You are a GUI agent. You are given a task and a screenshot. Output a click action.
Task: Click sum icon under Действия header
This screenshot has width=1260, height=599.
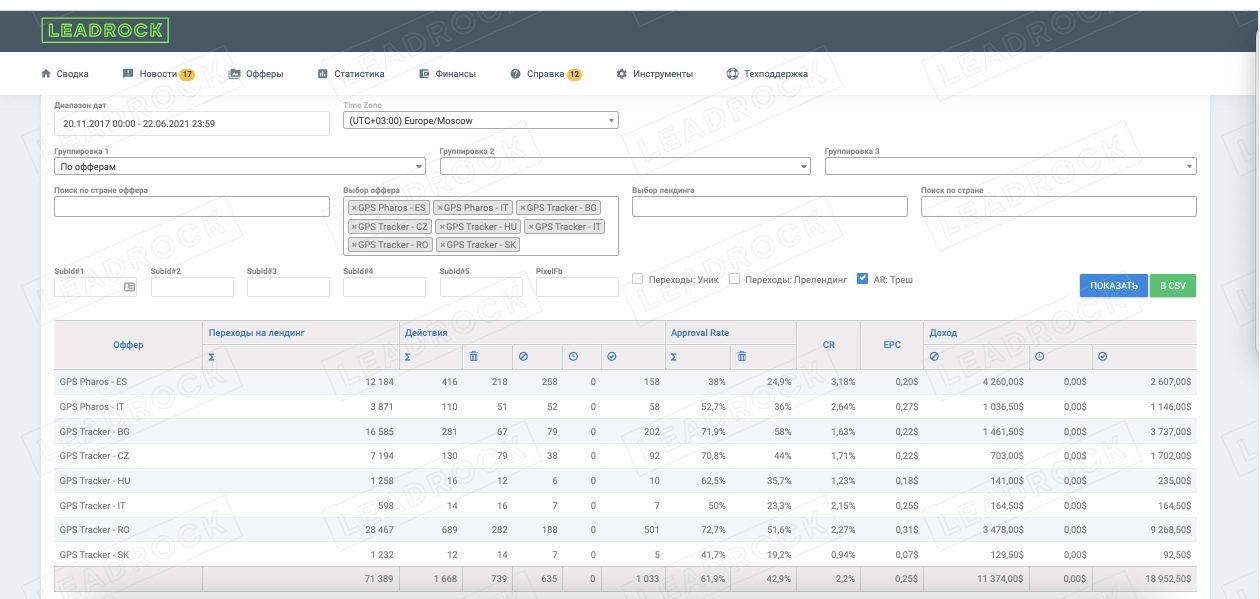pyautogui.click(x=408, y=357)
